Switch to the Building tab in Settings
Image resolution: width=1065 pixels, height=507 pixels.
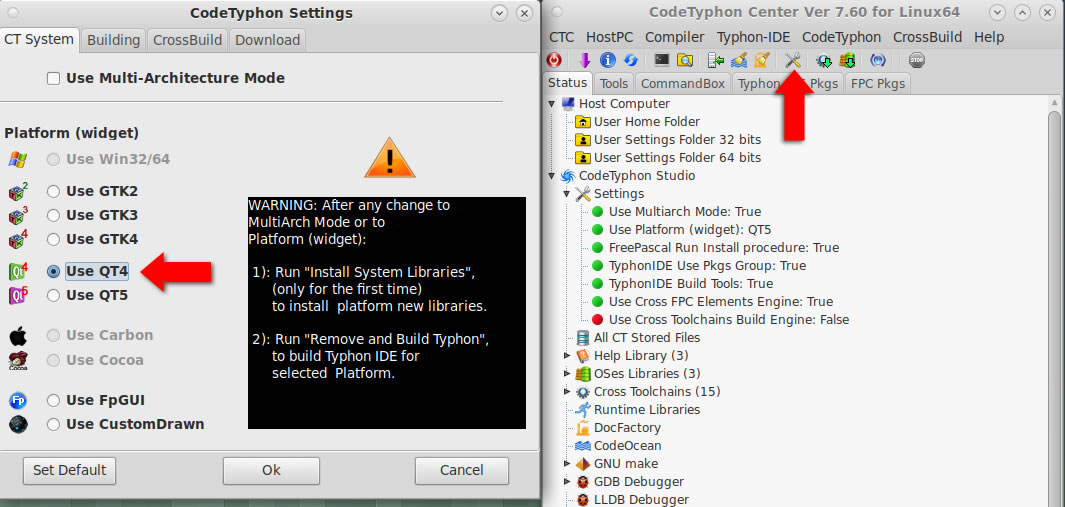coord(113,40)
